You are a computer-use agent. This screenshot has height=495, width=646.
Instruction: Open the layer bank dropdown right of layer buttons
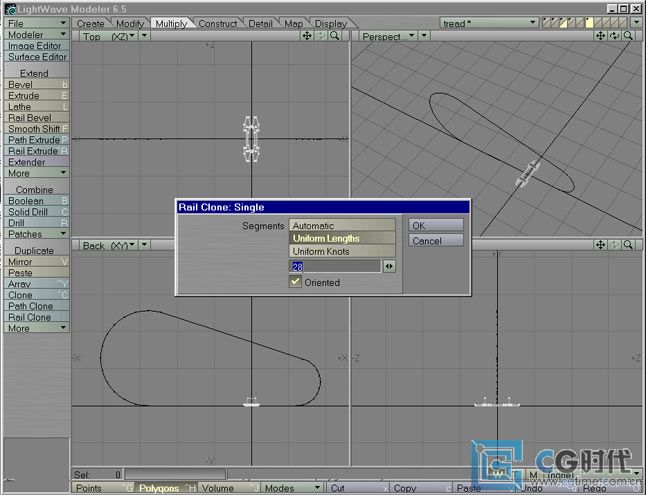(x=637, y=23)
